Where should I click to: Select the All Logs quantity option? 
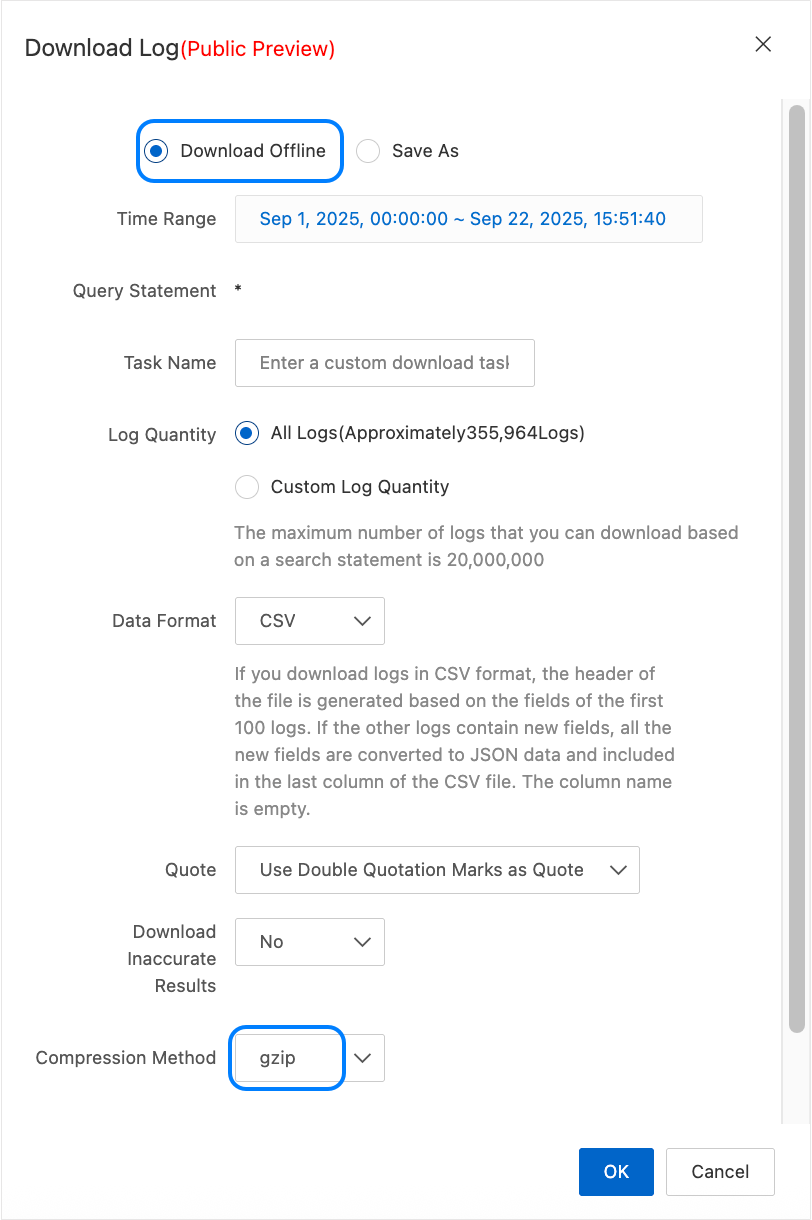pyautogui.click(x=246, y=434)
